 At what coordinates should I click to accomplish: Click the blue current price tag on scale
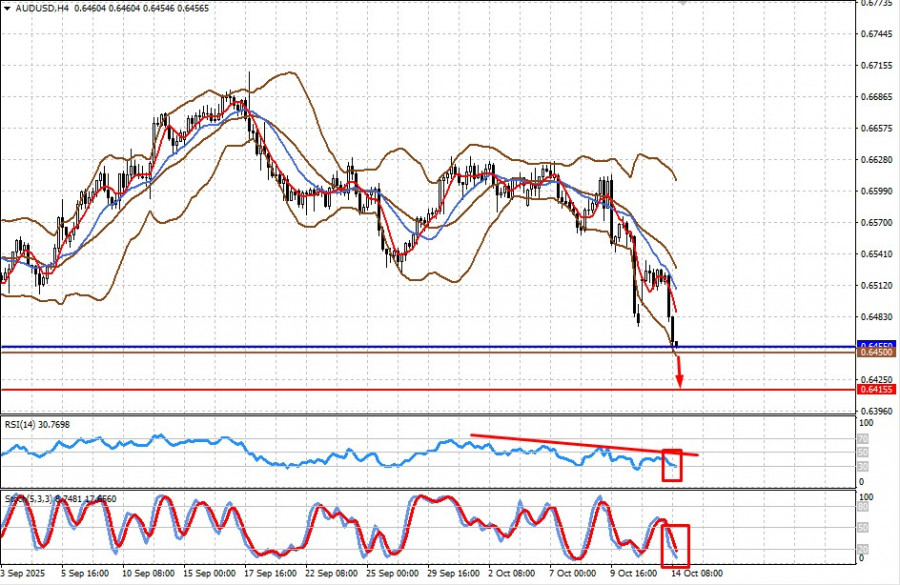[x=876, y=345]
